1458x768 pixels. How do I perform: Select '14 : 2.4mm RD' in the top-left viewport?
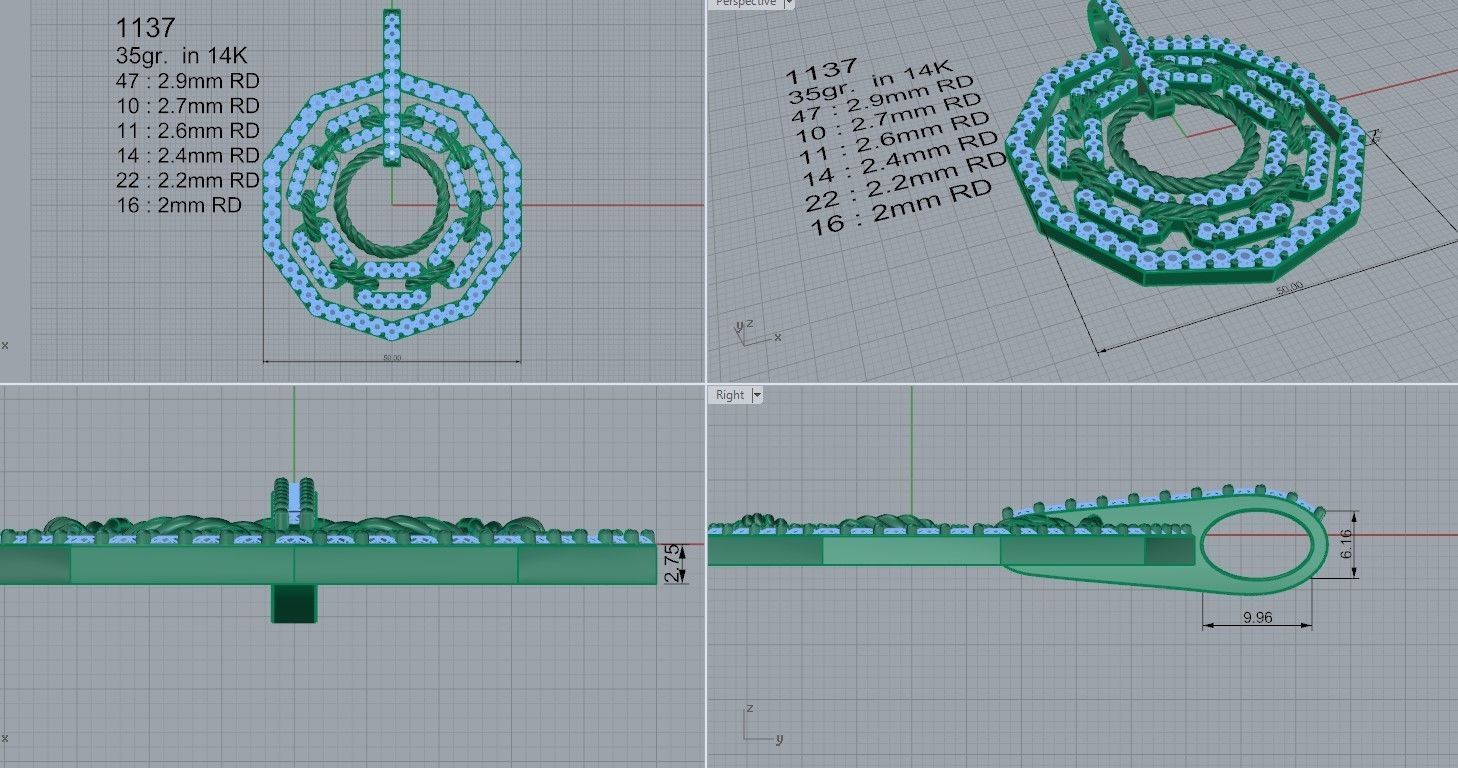[188, 156]
